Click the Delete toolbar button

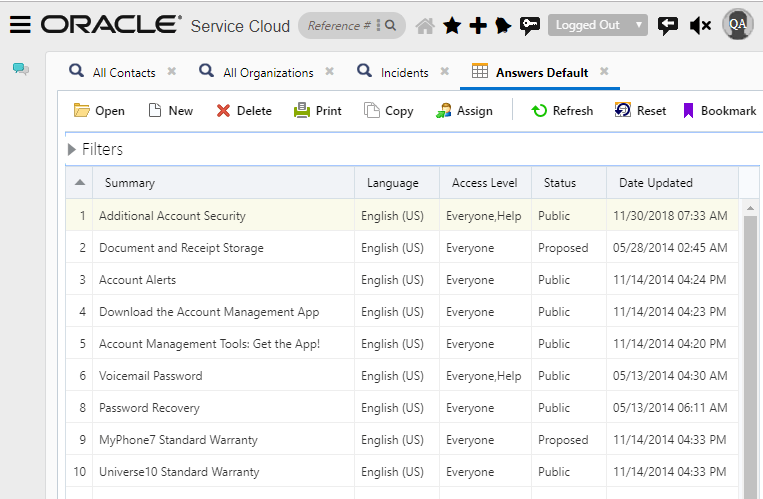pos(244,111)
